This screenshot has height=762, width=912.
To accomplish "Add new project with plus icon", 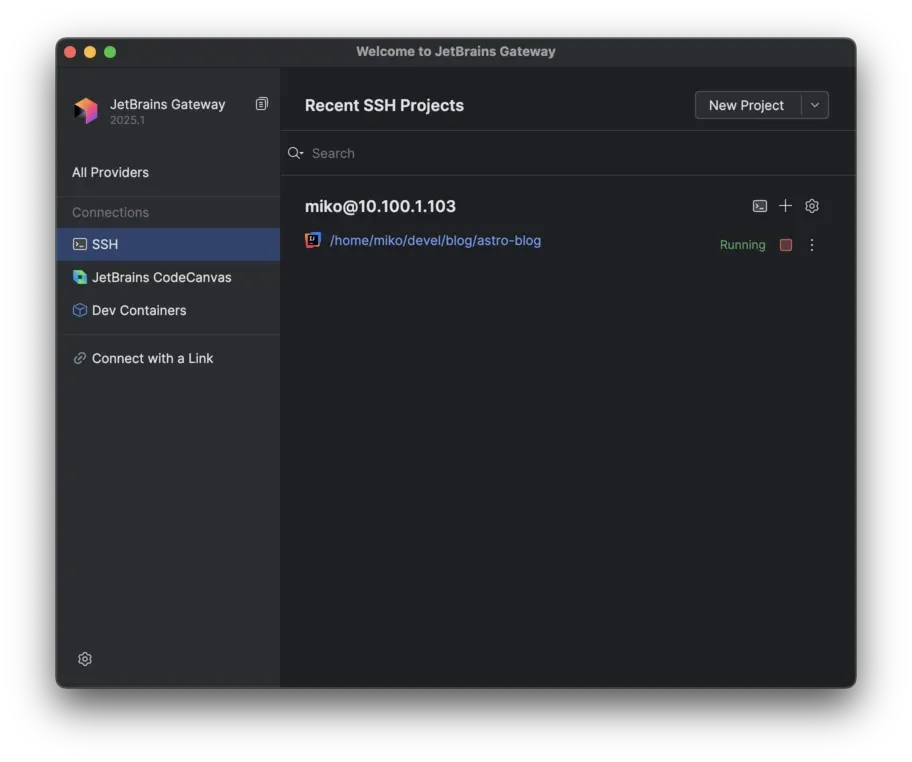I will [x=785, y=206].
